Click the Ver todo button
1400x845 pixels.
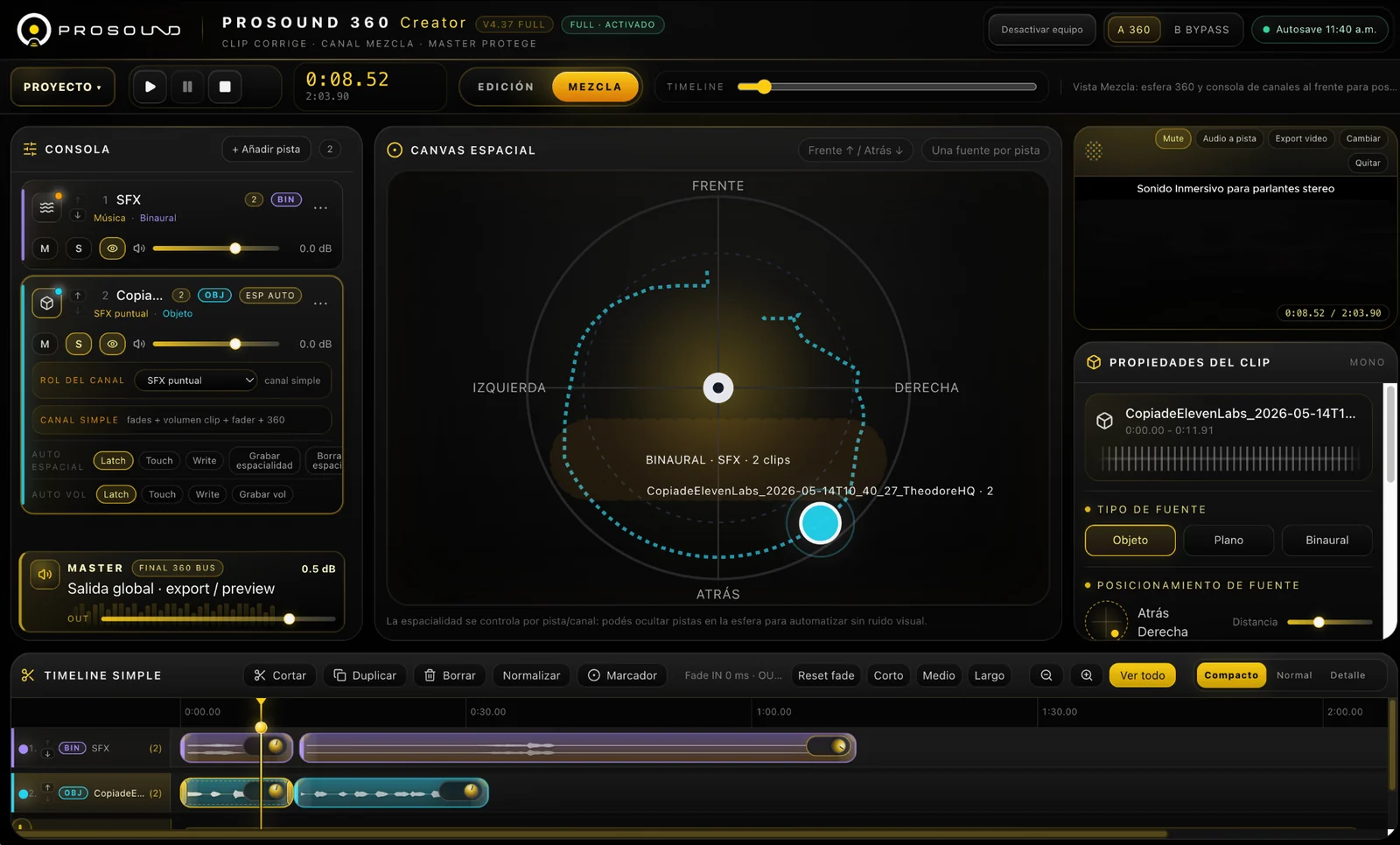(x=1142, y=675)
